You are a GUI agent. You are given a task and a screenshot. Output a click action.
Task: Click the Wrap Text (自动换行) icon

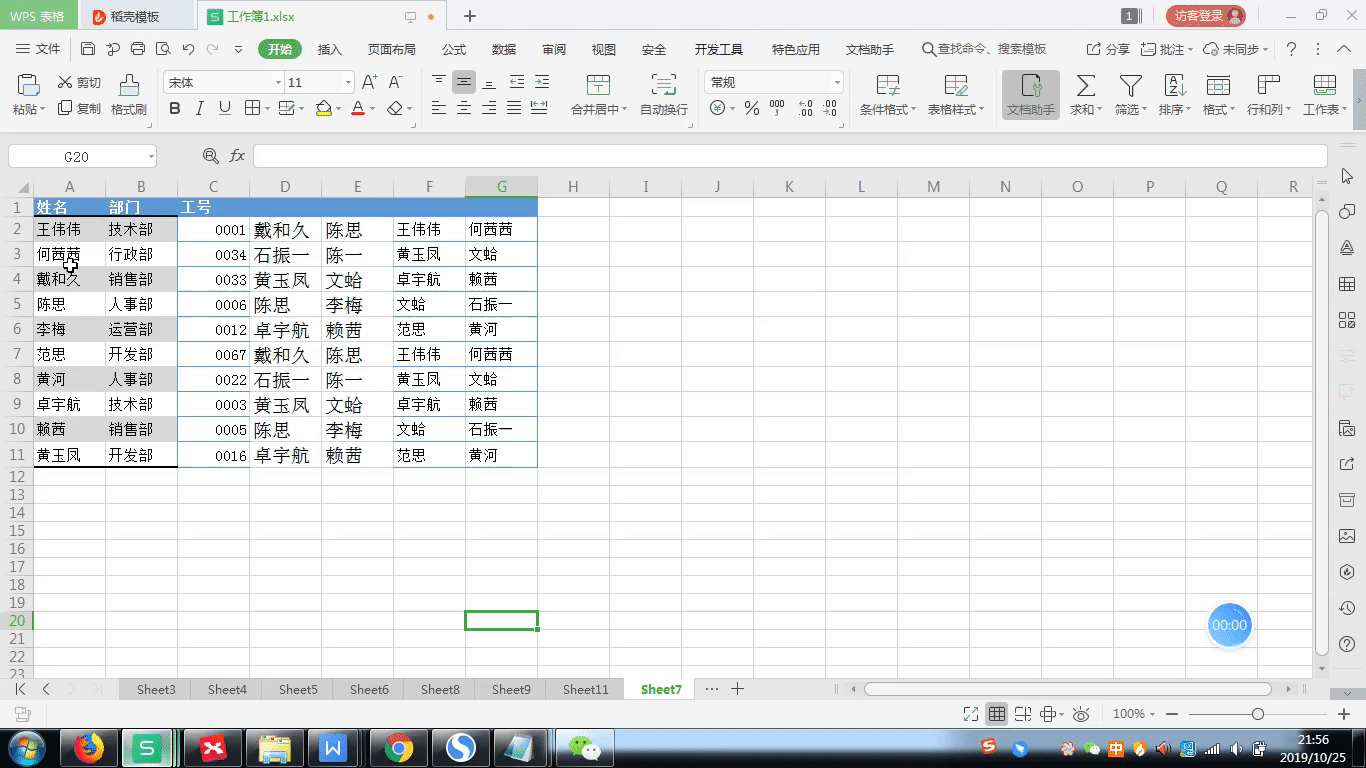663,86
